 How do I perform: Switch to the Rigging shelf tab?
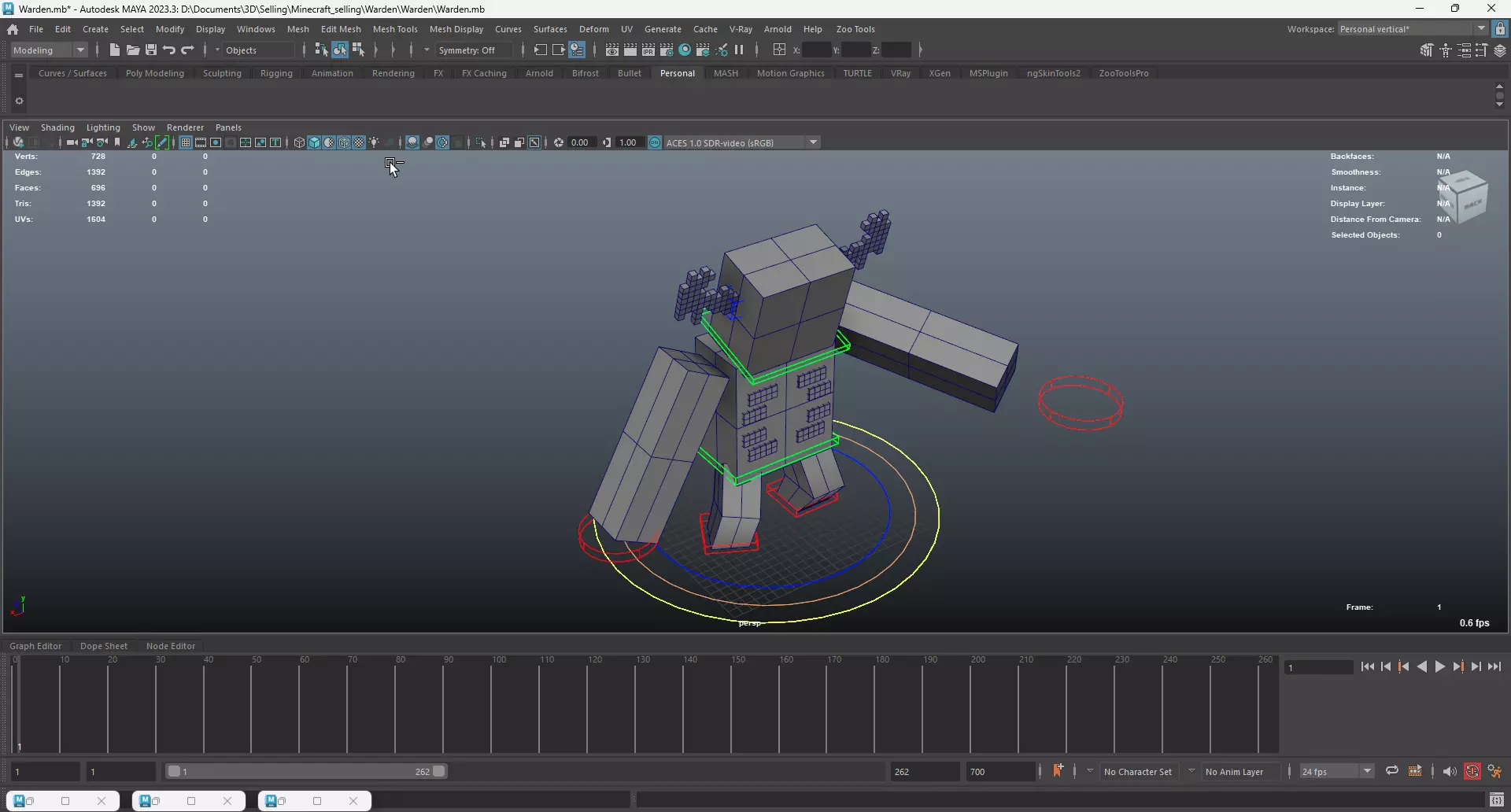(276, 73)
